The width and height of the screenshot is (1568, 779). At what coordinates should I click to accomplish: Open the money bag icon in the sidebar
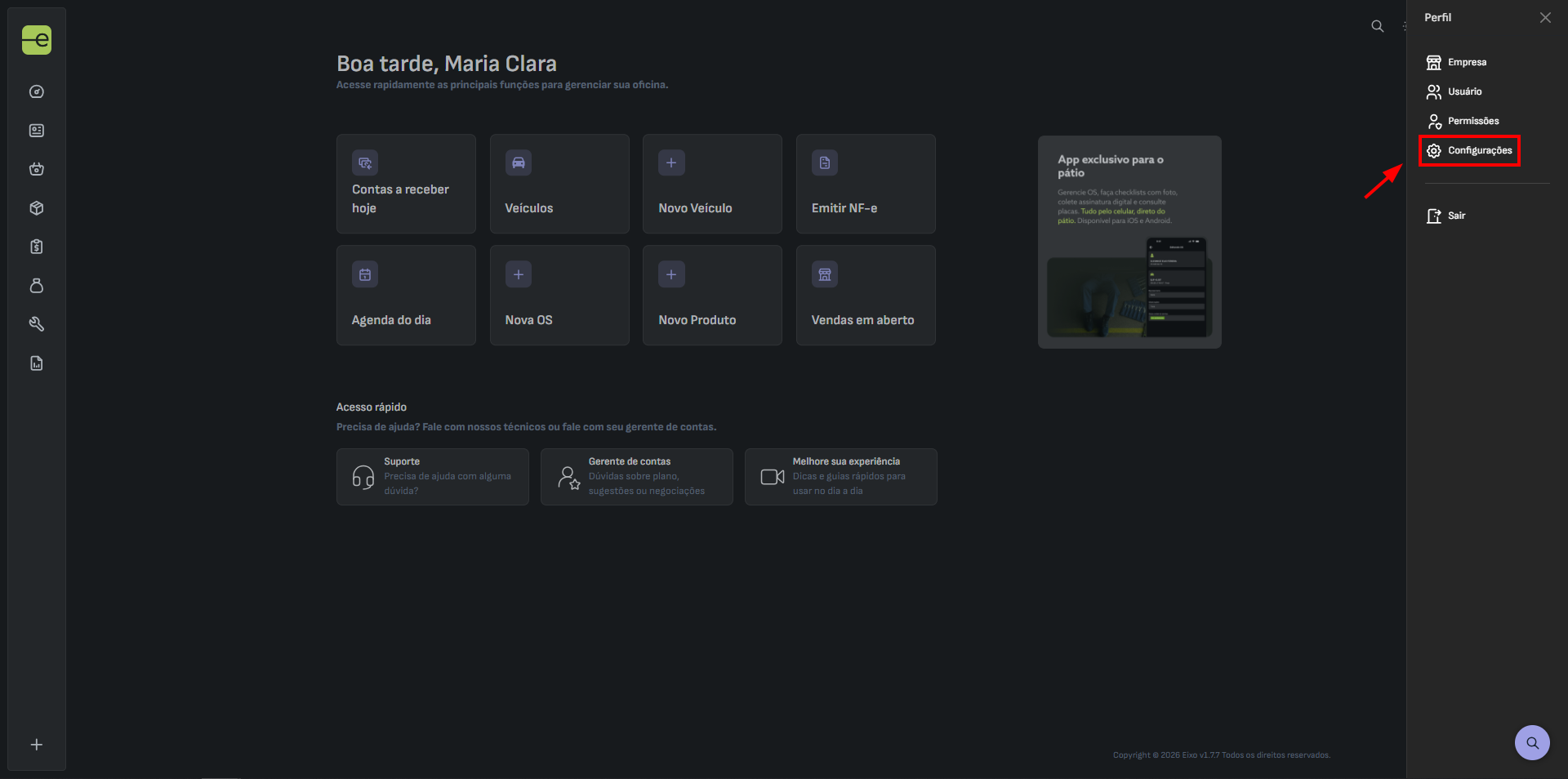(37, 286)
